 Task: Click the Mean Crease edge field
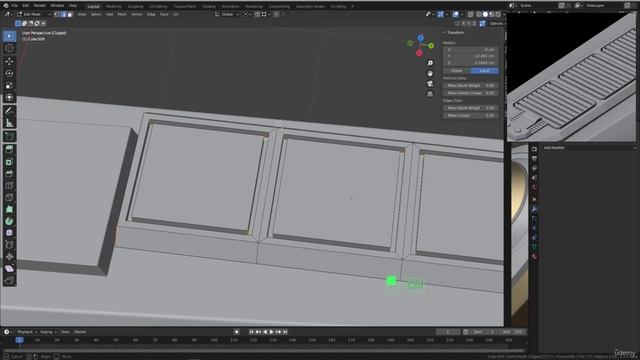click(471, 116)
